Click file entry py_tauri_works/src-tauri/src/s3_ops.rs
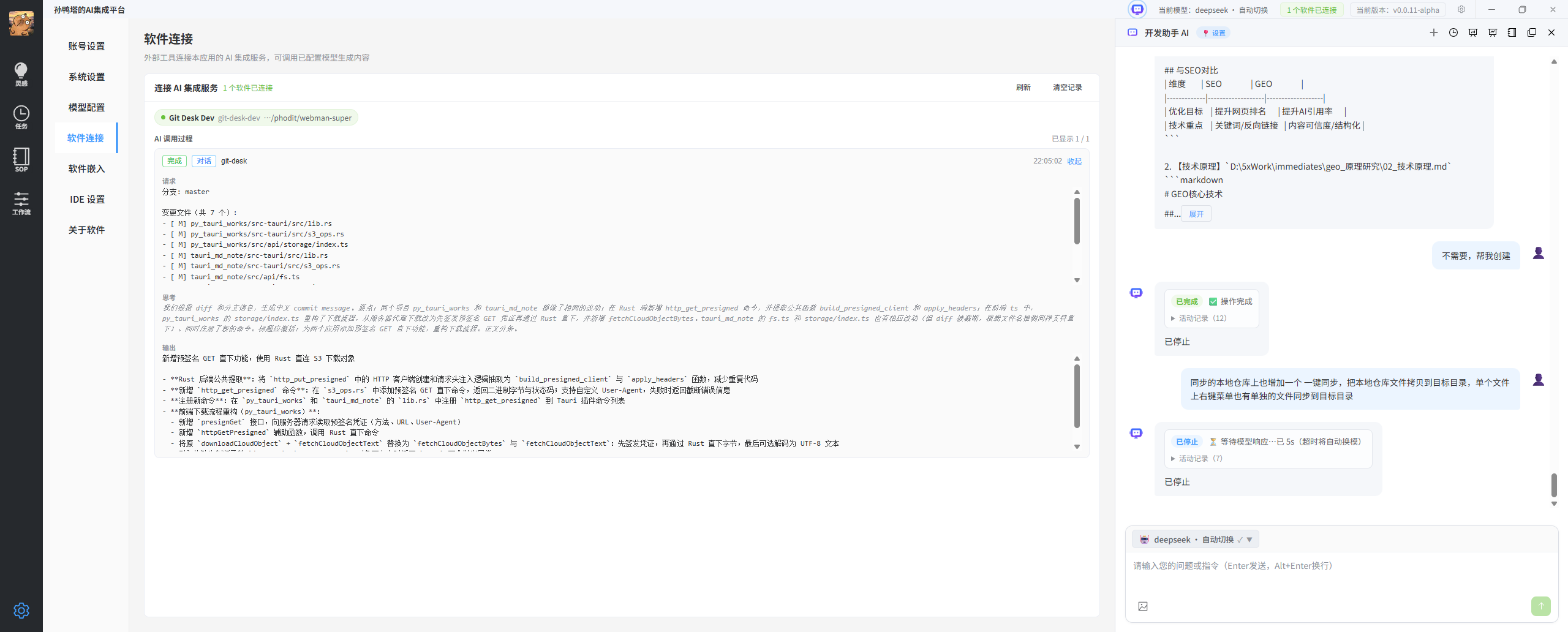The height and width of the screenshot is (632, 1568). pos(267,234)
